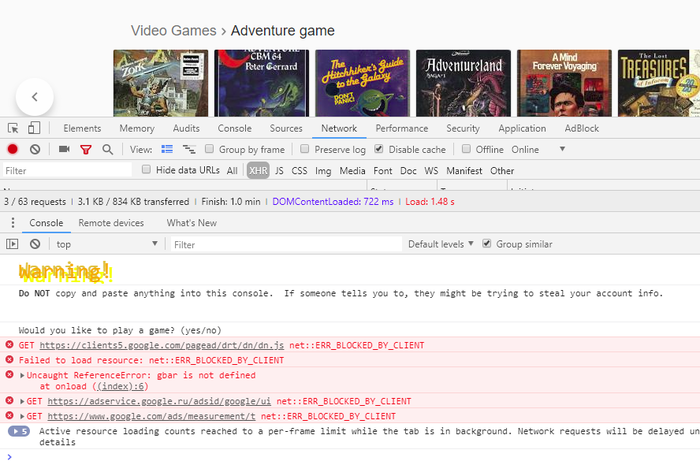Clear the network log
This screenshot has height=476, width=700.
click(35, 149)
